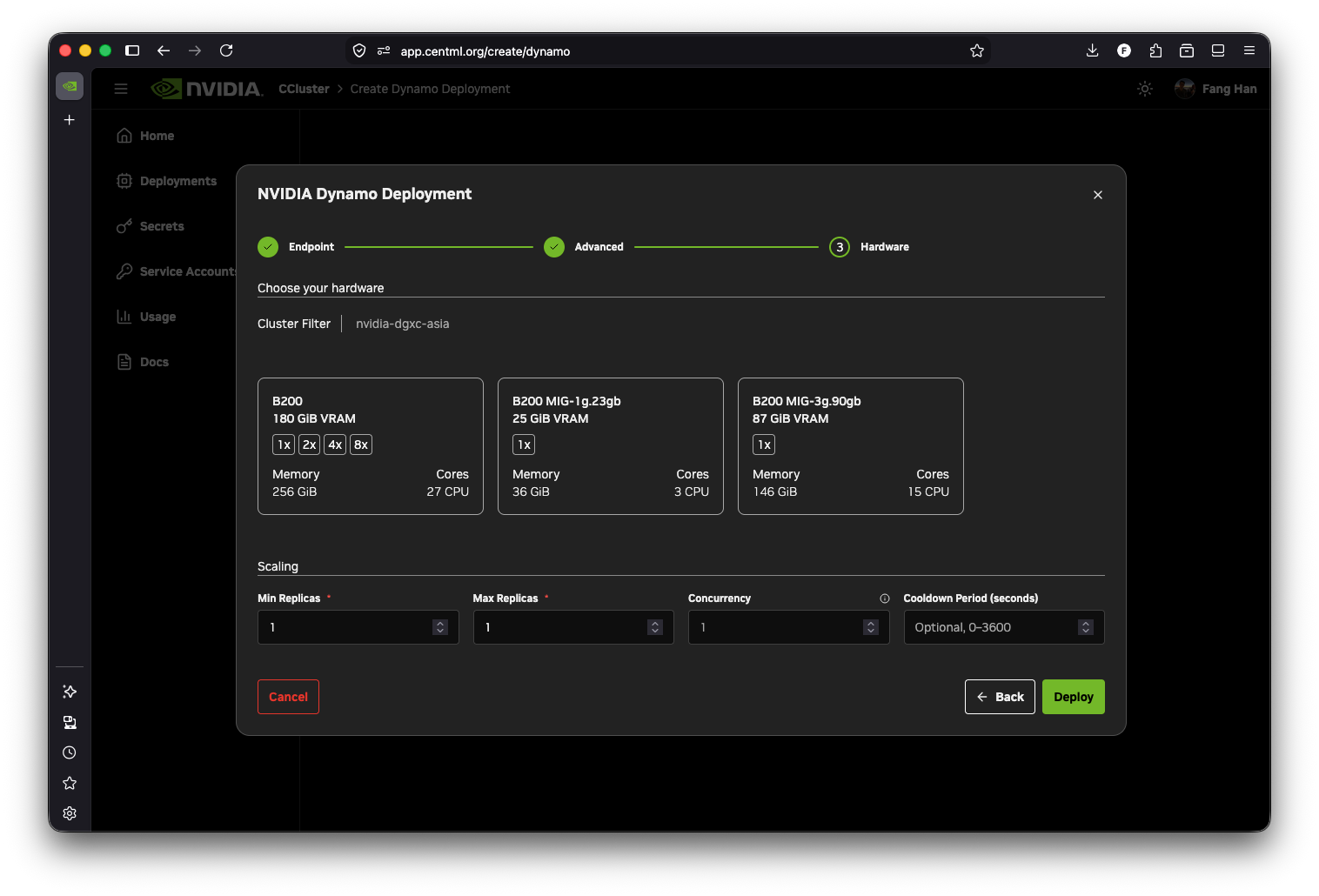
Task: Open site permissions icon in the address bar
Action: 384,50
